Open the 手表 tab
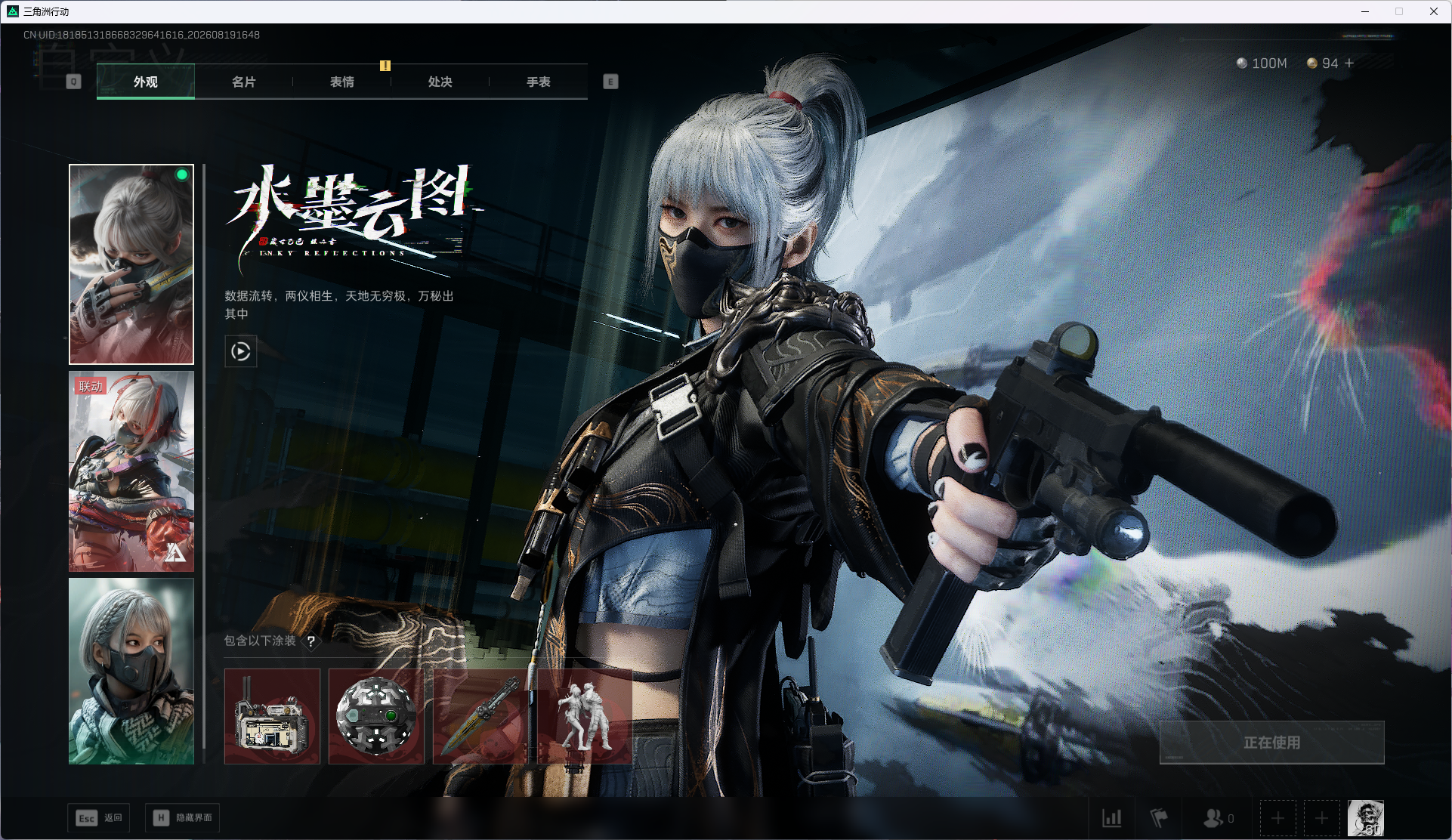1452x840 pixels. 538,82
